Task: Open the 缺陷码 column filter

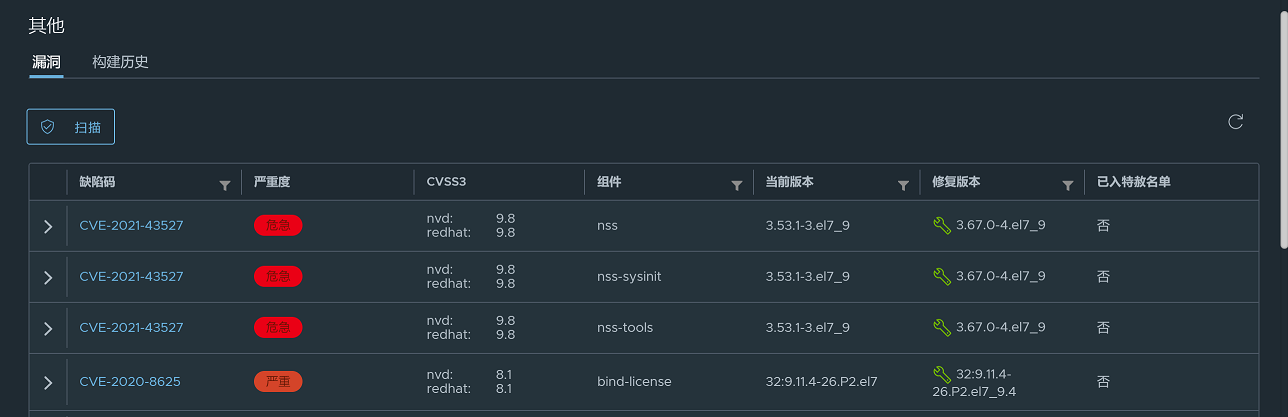Action: tap(225, 185)
